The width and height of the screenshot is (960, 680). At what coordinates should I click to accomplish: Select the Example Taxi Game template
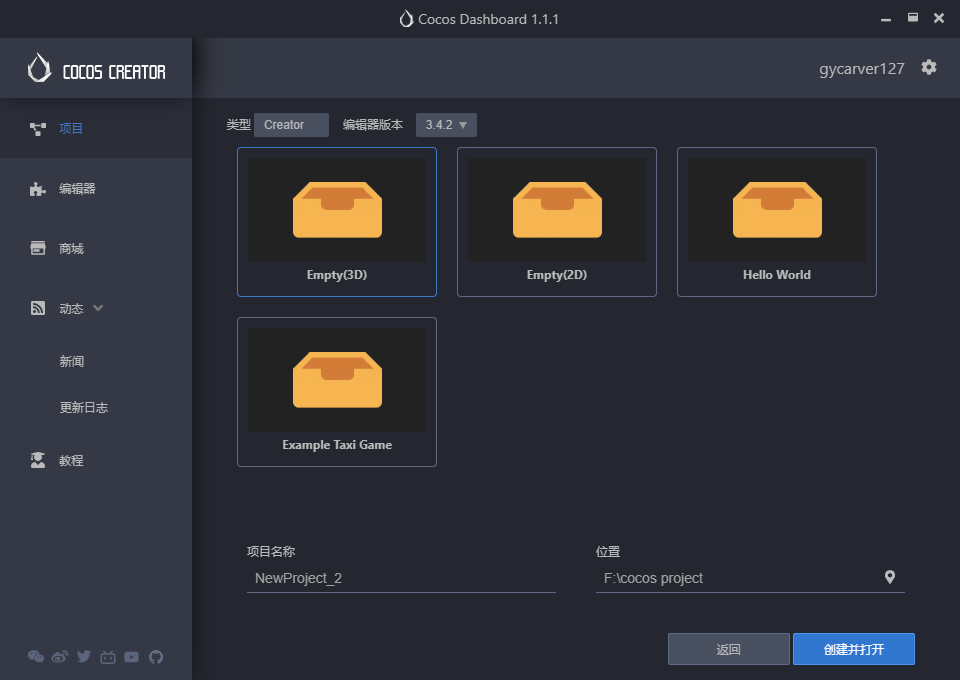337,392
